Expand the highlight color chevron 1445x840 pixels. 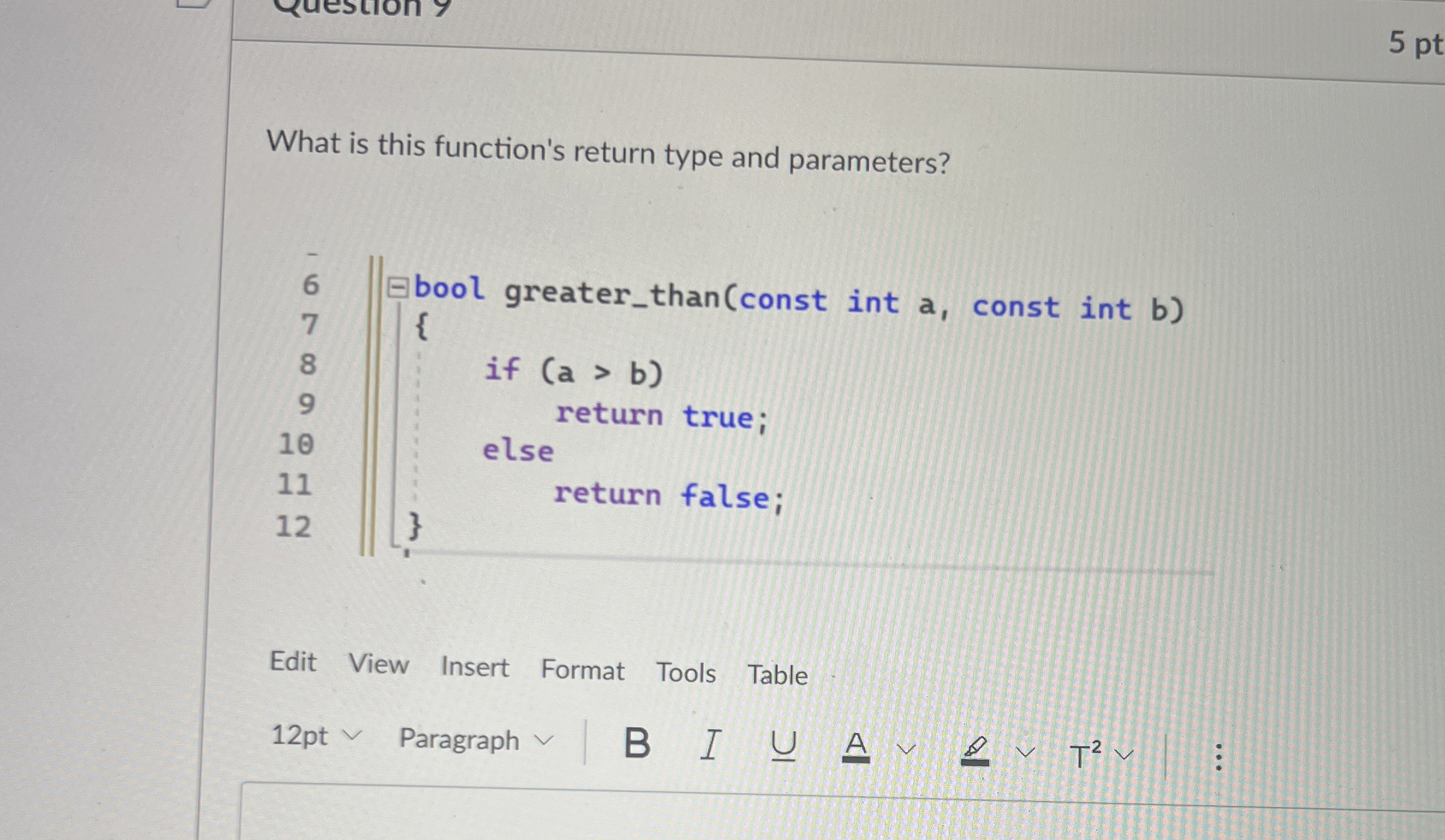tap(1025, 751)
